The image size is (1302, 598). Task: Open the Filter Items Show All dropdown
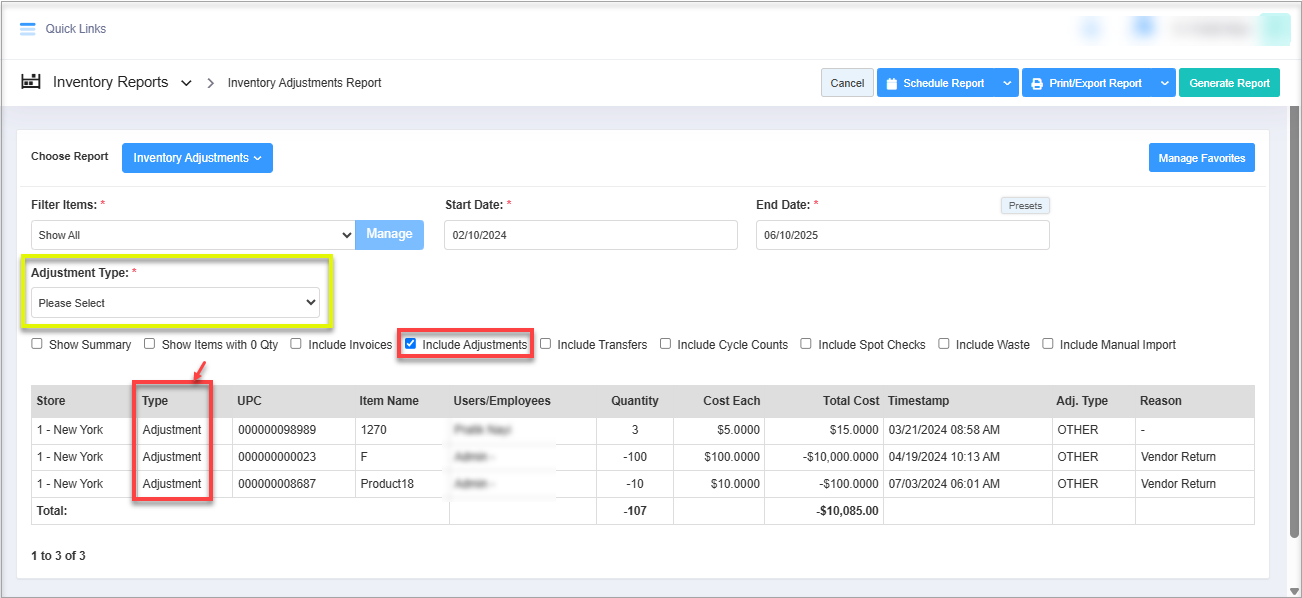pos(193,235)
